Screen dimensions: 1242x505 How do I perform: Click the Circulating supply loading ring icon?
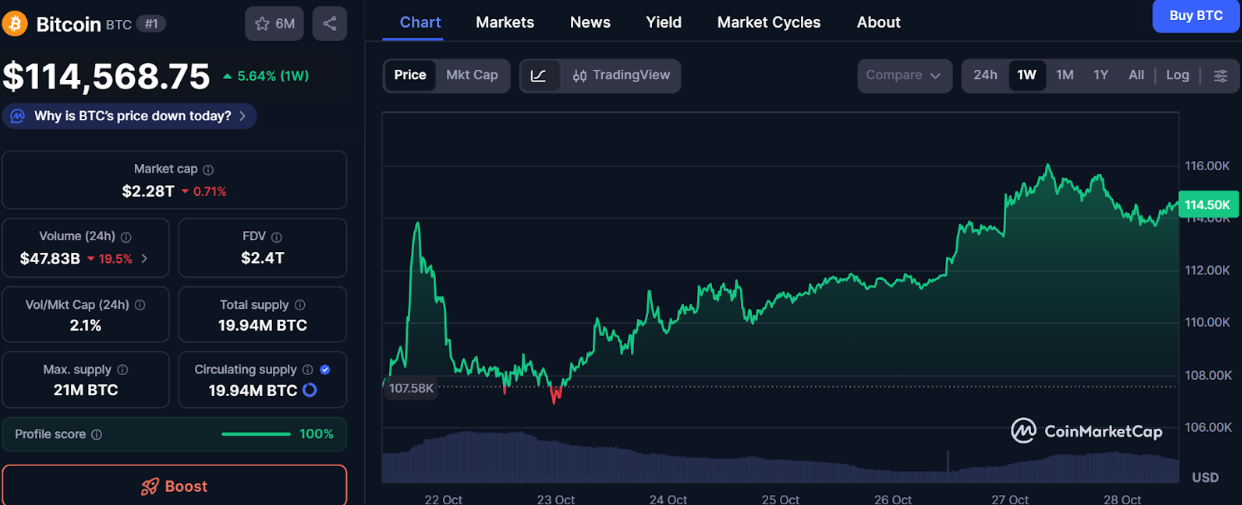coord(310,390)
